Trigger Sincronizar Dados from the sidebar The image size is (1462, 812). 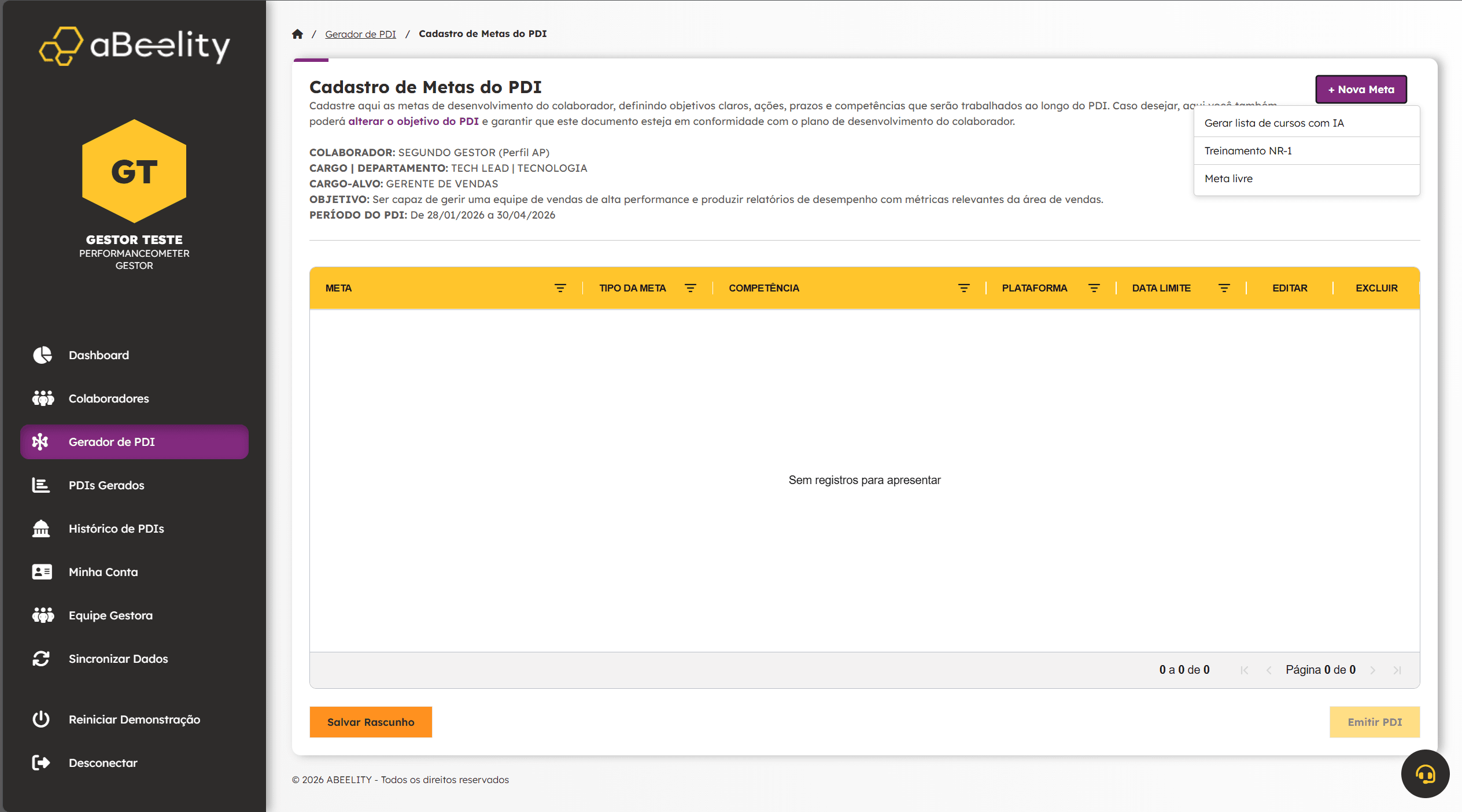click(x=118, y=658)
